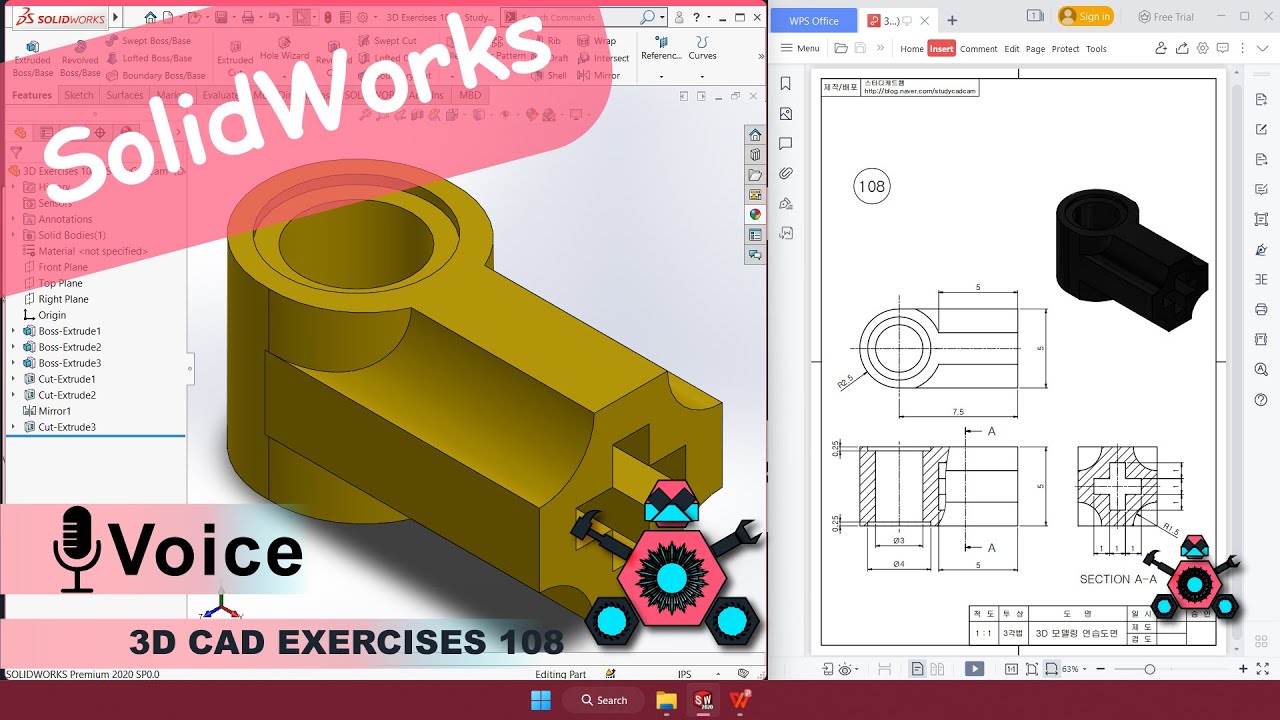Open WPS Home tab
1280x720 pixels.
pos(912,49)
